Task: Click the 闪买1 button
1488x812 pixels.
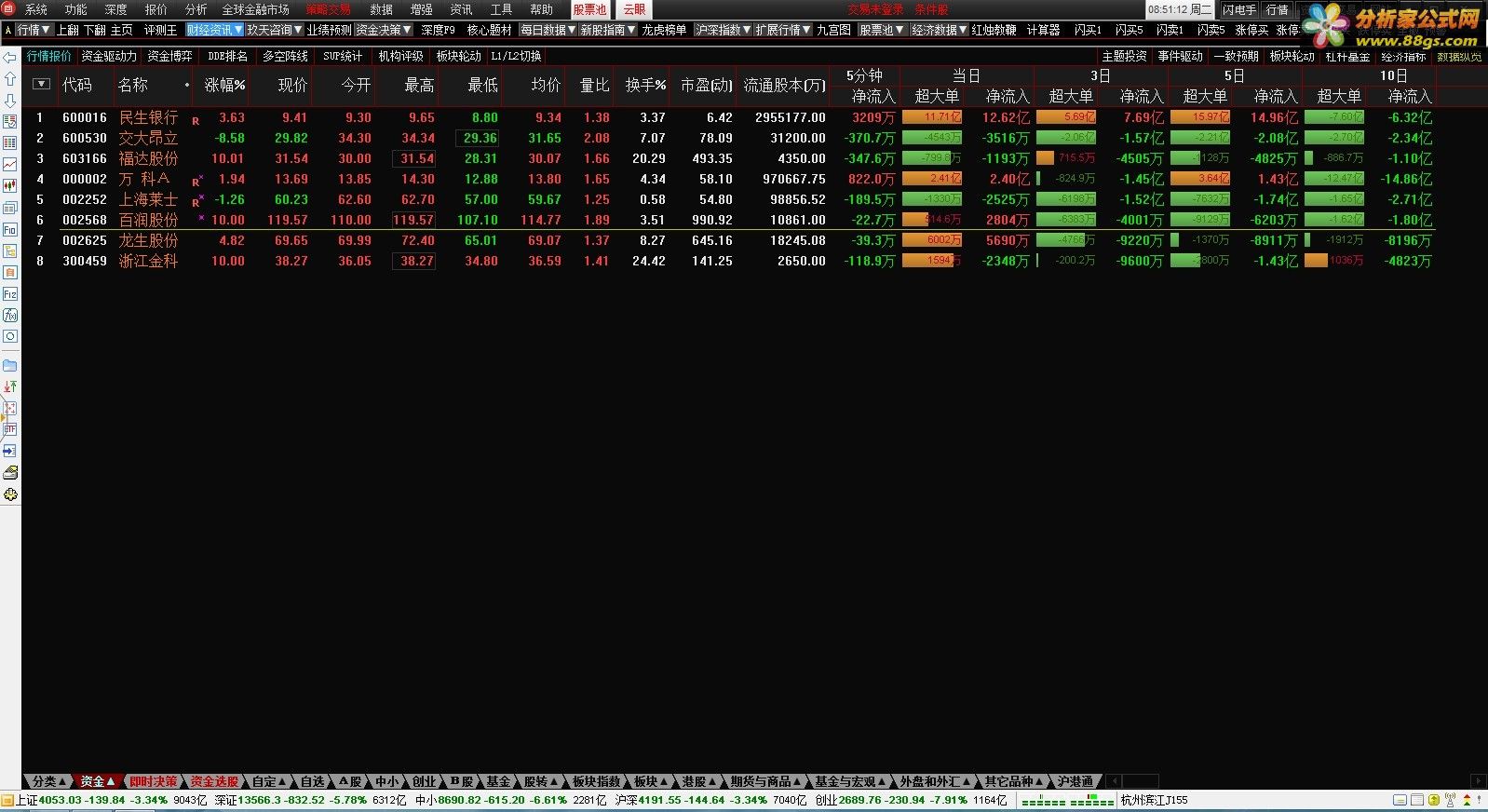Action: click(x=1088, y=30)
